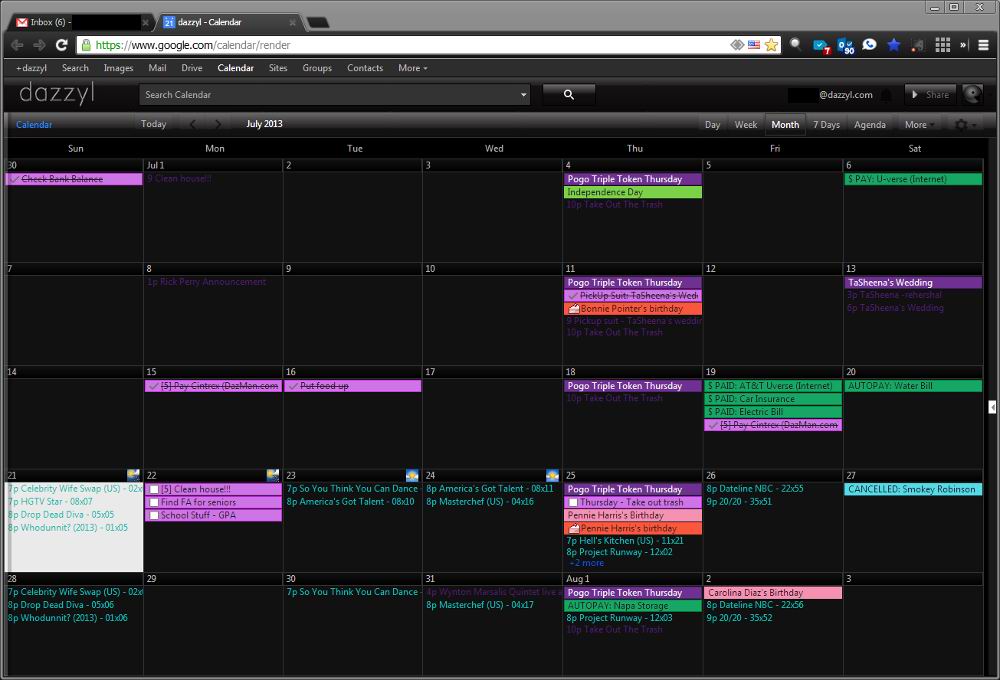Screen dimensions: 1000x680
Task: Go back with the browser back arrow
Action: [x=17, y=45]
